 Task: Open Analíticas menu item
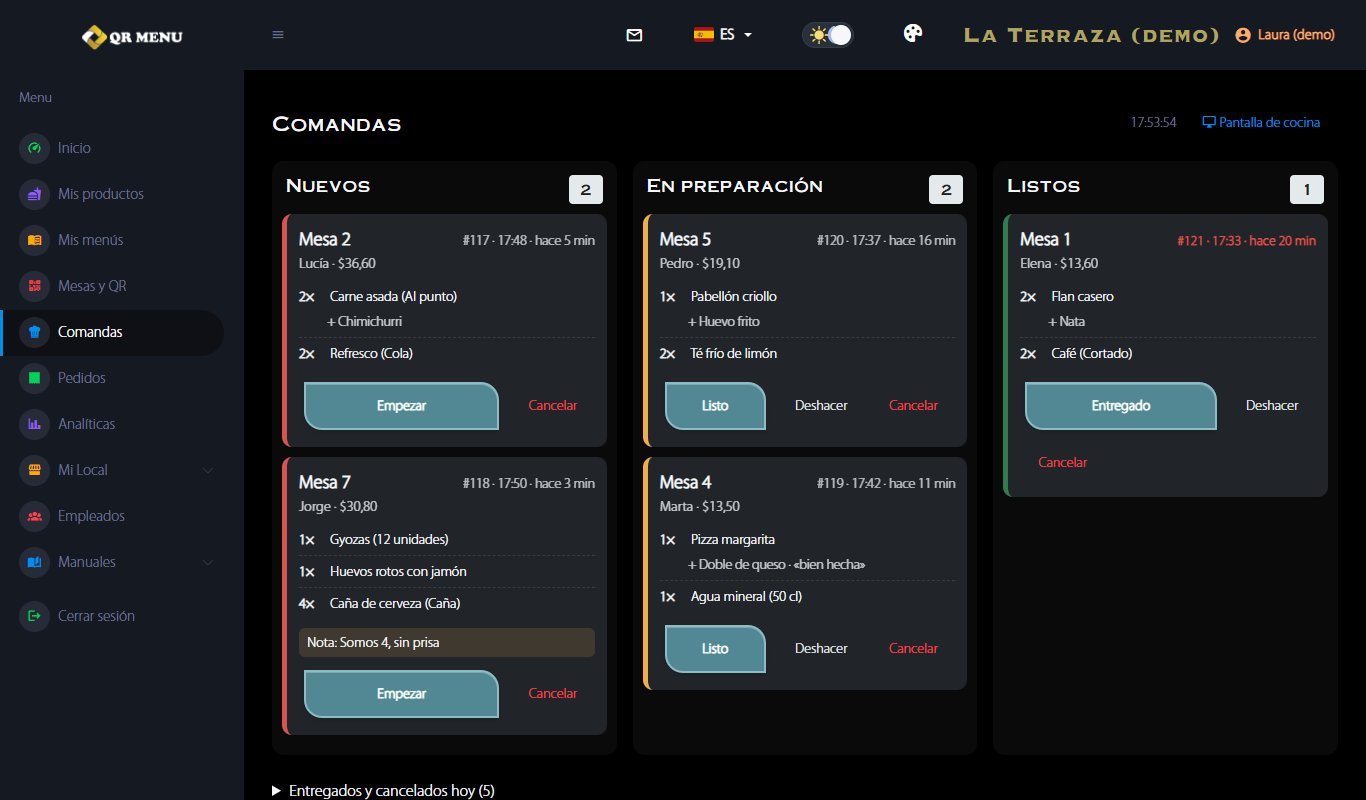pyautogui.click(x=87, y=424)
